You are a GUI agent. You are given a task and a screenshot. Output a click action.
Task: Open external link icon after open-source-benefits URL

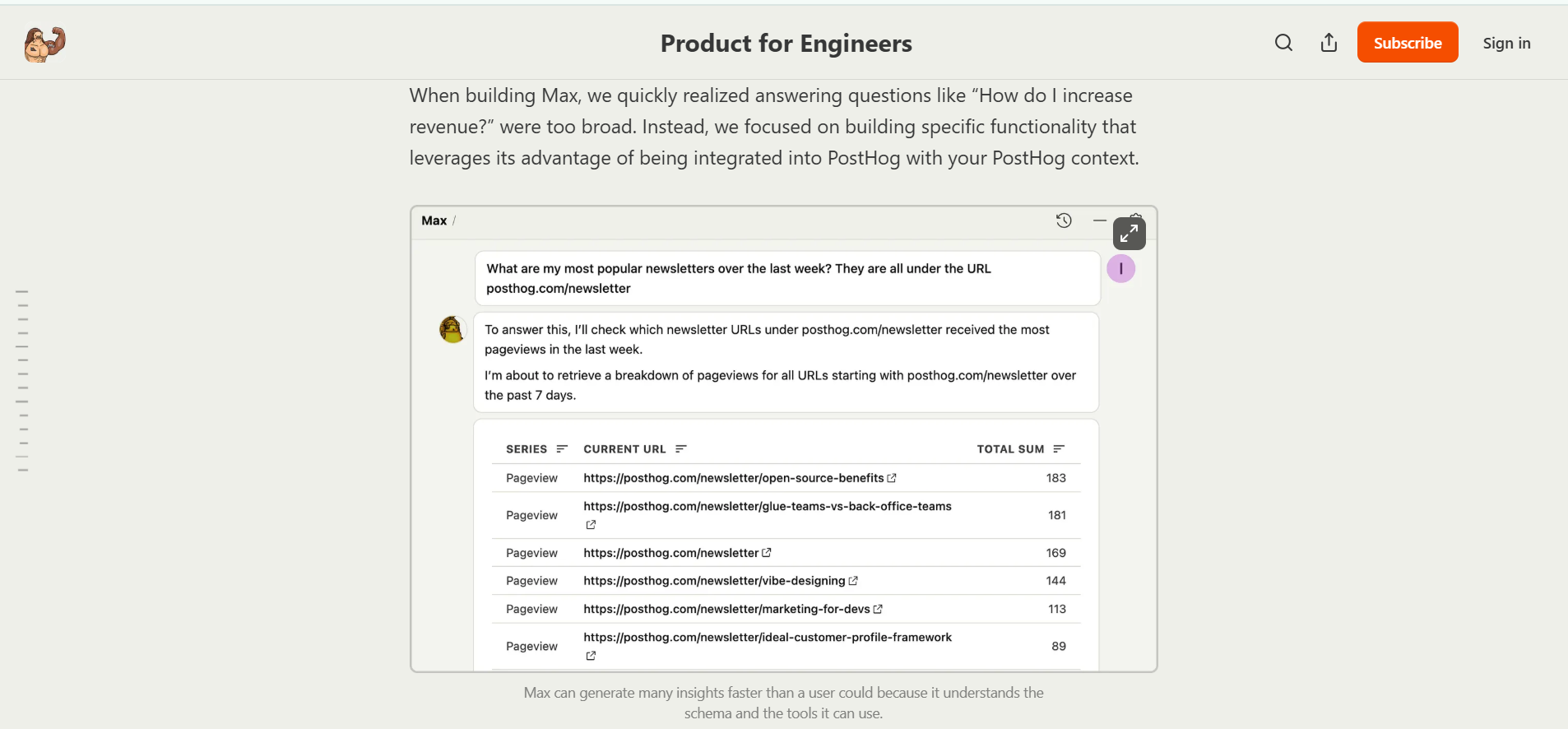point(893,477)
